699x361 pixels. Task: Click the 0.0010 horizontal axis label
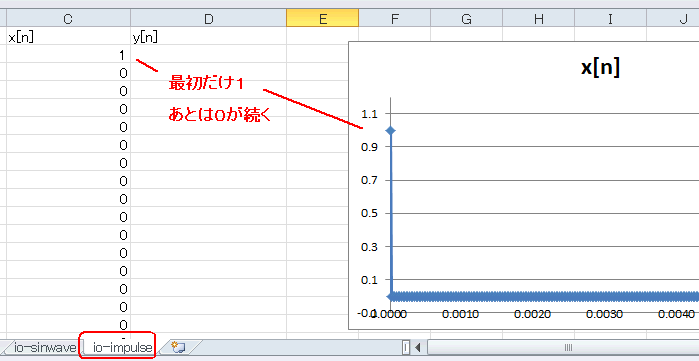pyautogui.click(x=461, y=314)
